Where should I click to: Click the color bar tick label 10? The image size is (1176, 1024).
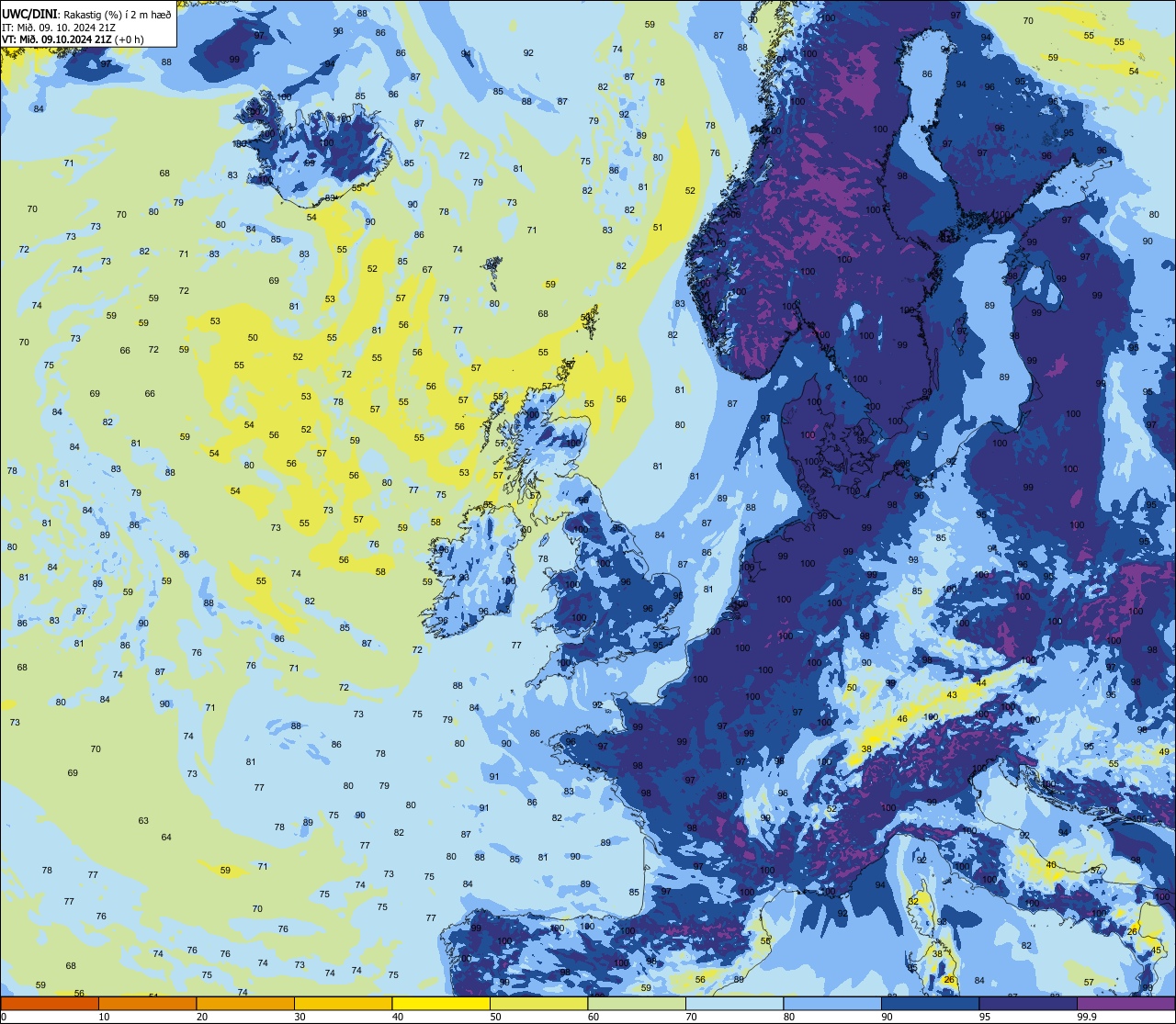pos(104,1017)
